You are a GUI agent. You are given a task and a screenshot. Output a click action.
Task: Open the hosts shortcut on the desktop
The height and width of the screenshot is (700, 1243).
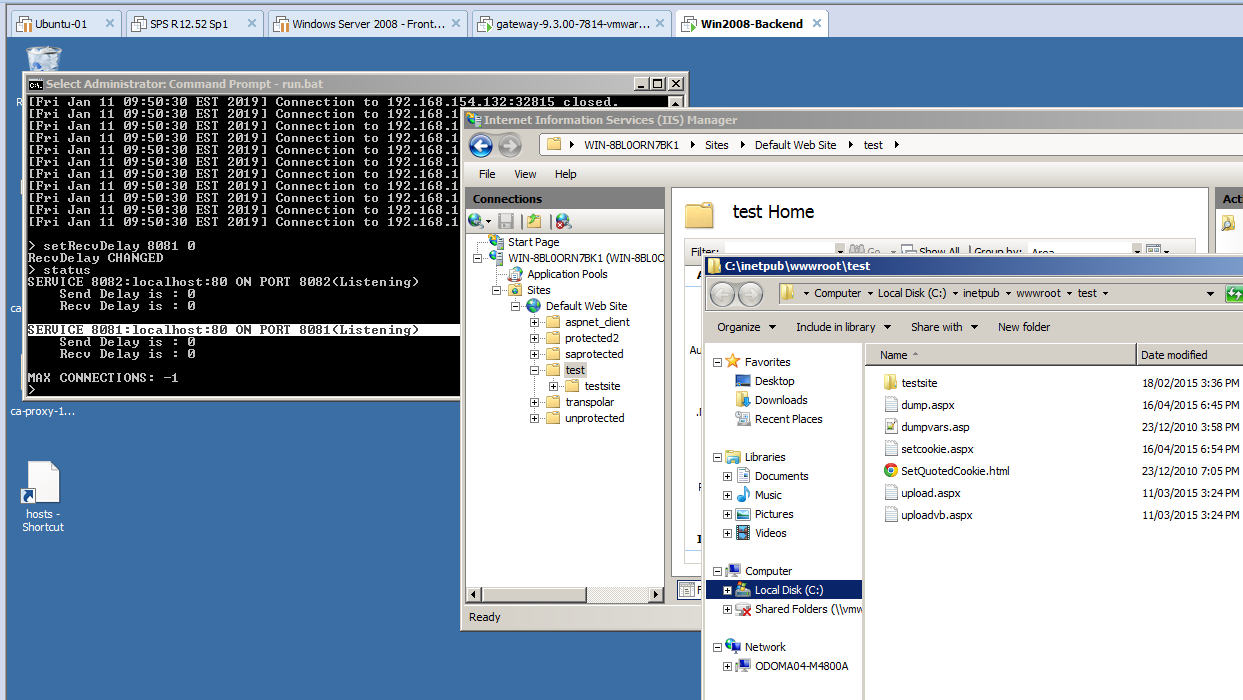[43, 496]
